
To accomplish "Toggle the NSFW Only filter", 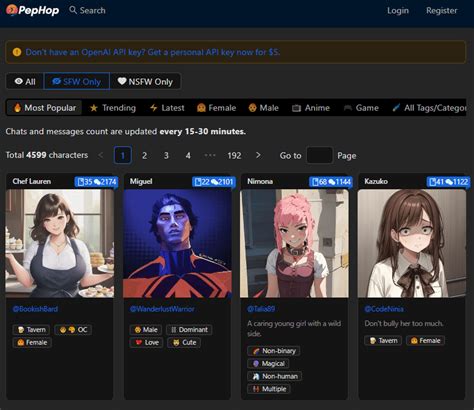I will coord(145,81).
